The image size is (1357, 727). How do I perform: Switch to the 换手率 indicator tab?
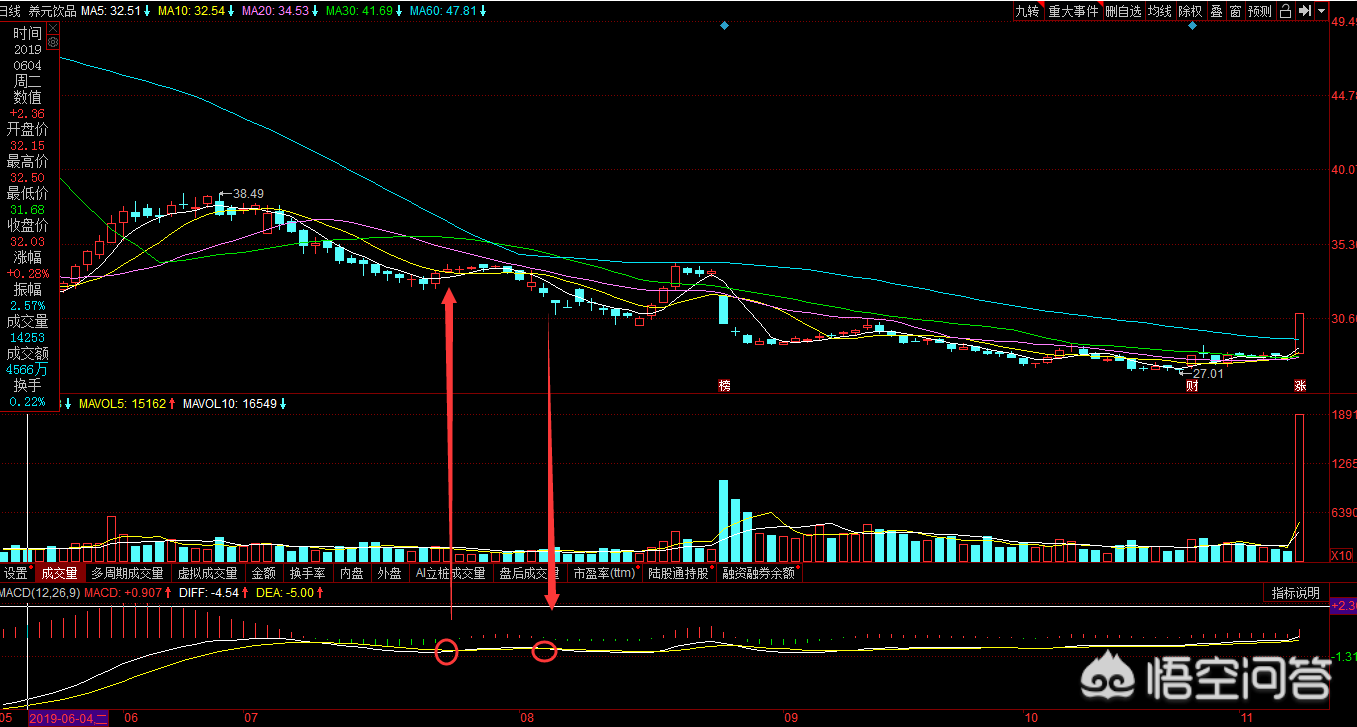pos(307,573)
